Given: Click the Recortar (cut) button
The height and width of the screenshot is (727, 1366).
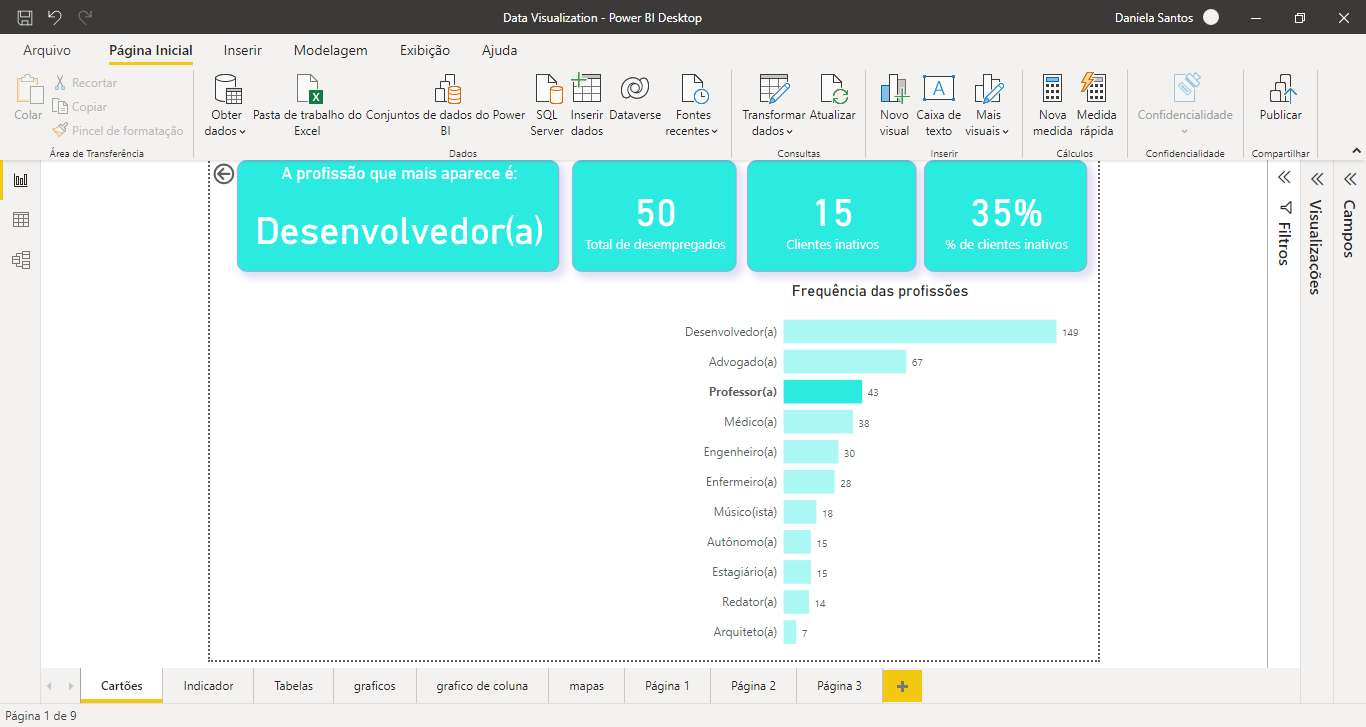Looking at the screenshot, I should click(85, 83).
